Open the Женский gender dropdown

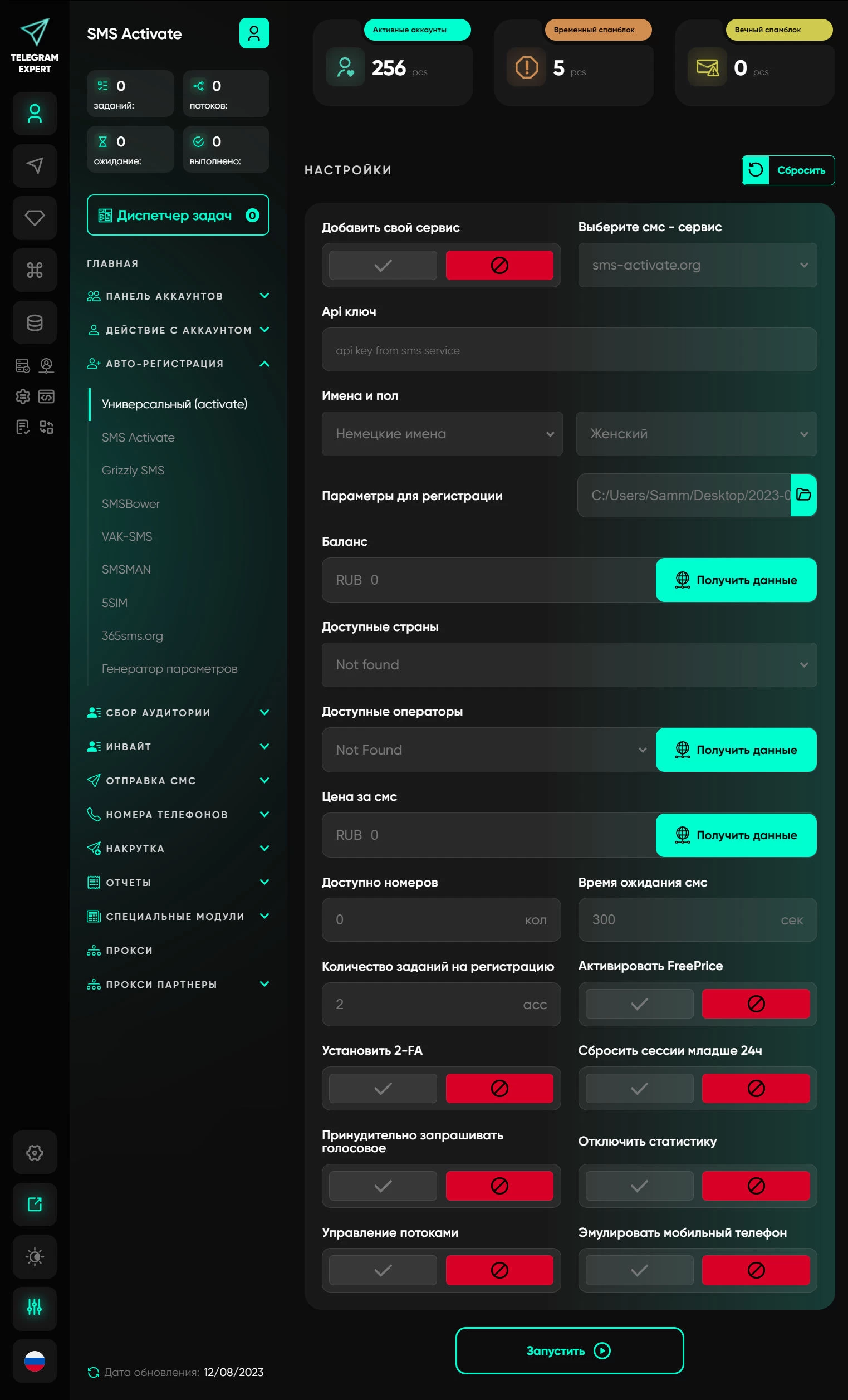click(697, 434)
